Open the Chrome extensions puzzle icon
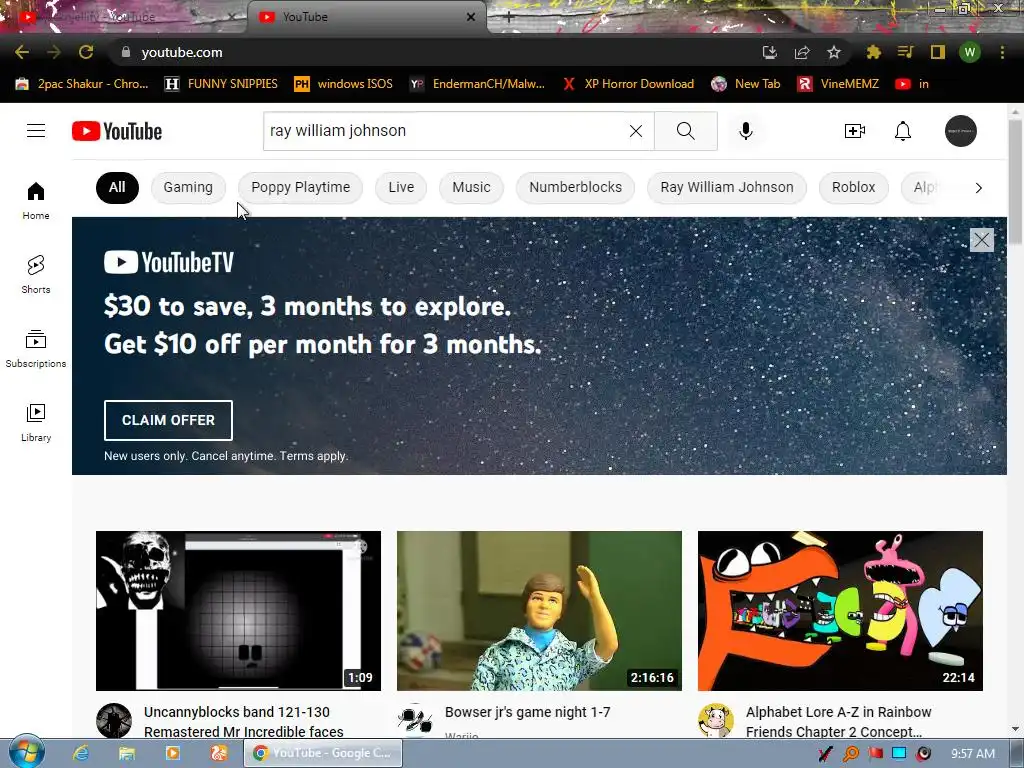 click(x=873, y=52)
